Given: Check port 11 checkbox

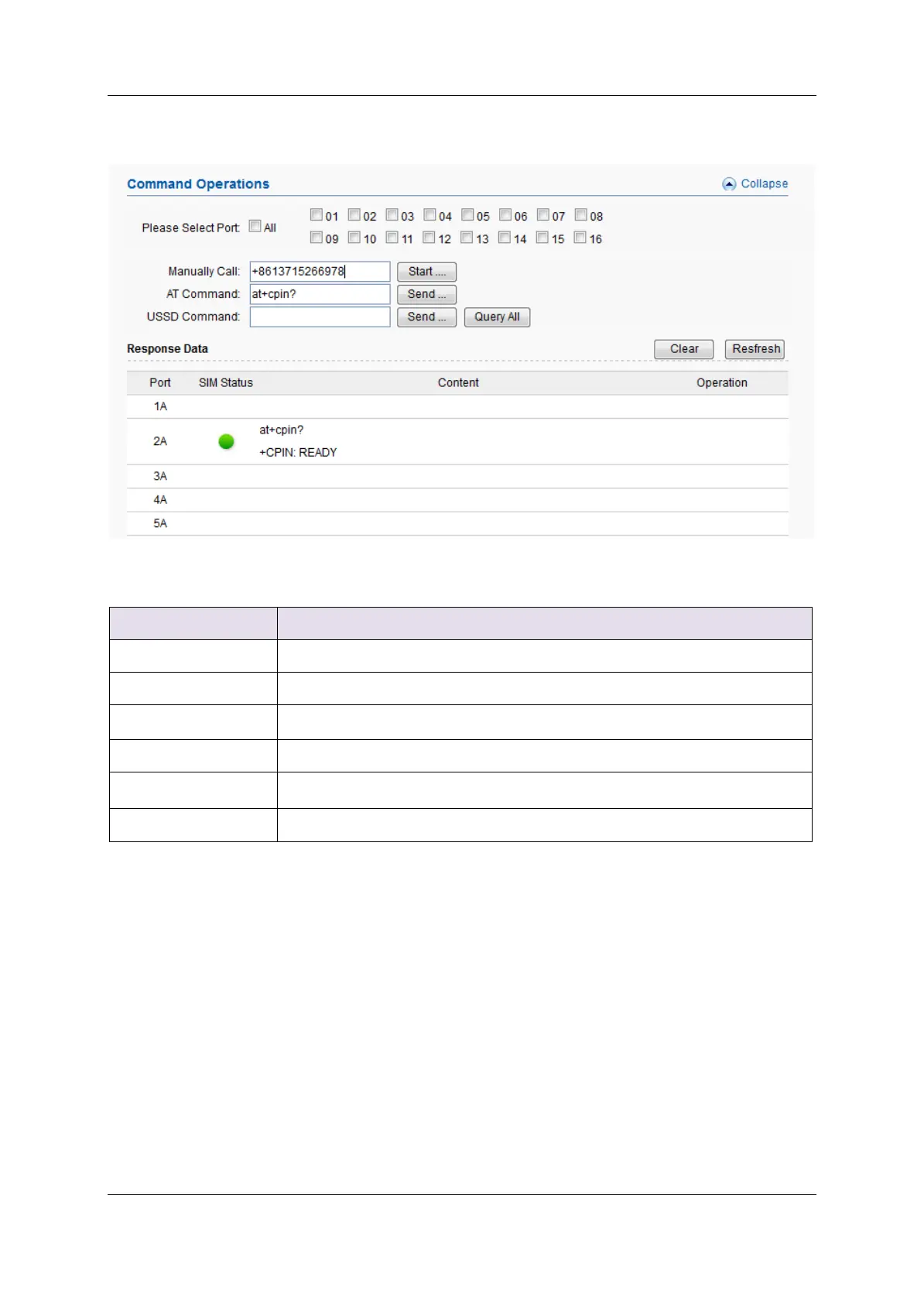Looking at the screenshot, I should [392, 238].
